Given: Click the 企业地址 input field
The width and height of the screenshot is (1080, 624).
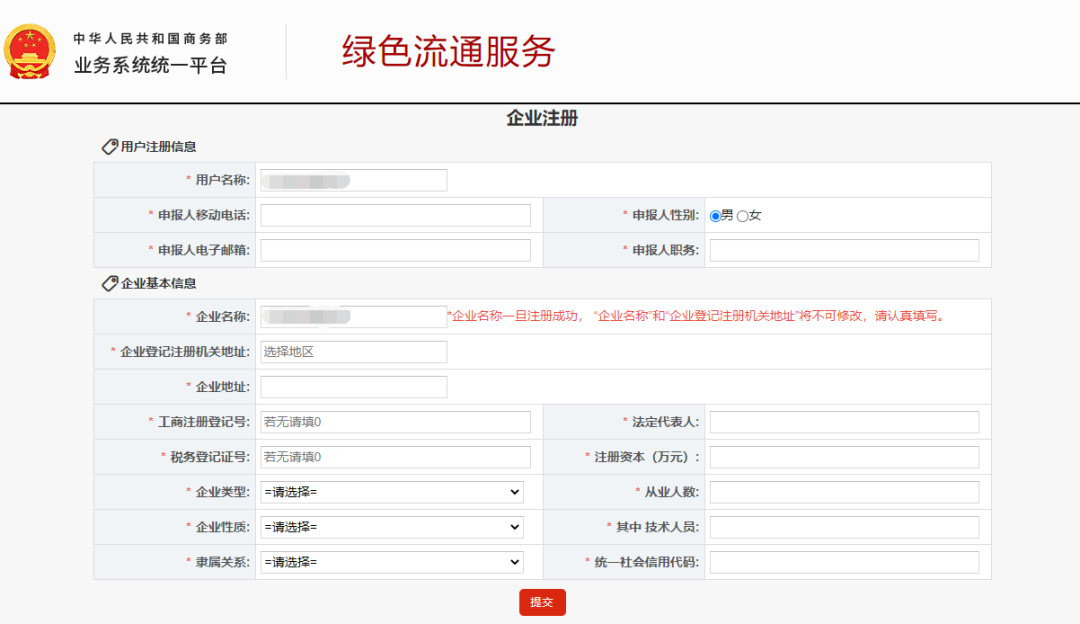Looking at the screenshot, I should pos(352,386).
